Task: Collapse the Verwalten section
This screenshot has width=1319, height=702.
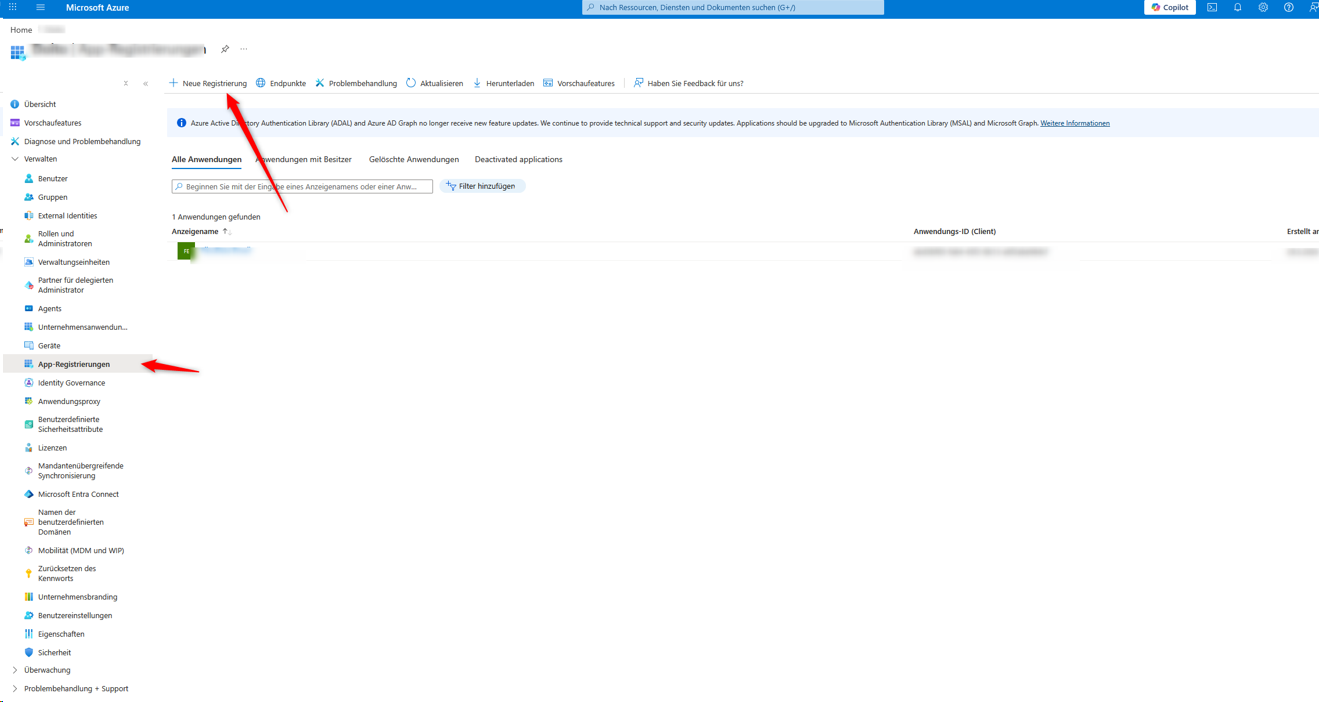Action: point(34,159)
